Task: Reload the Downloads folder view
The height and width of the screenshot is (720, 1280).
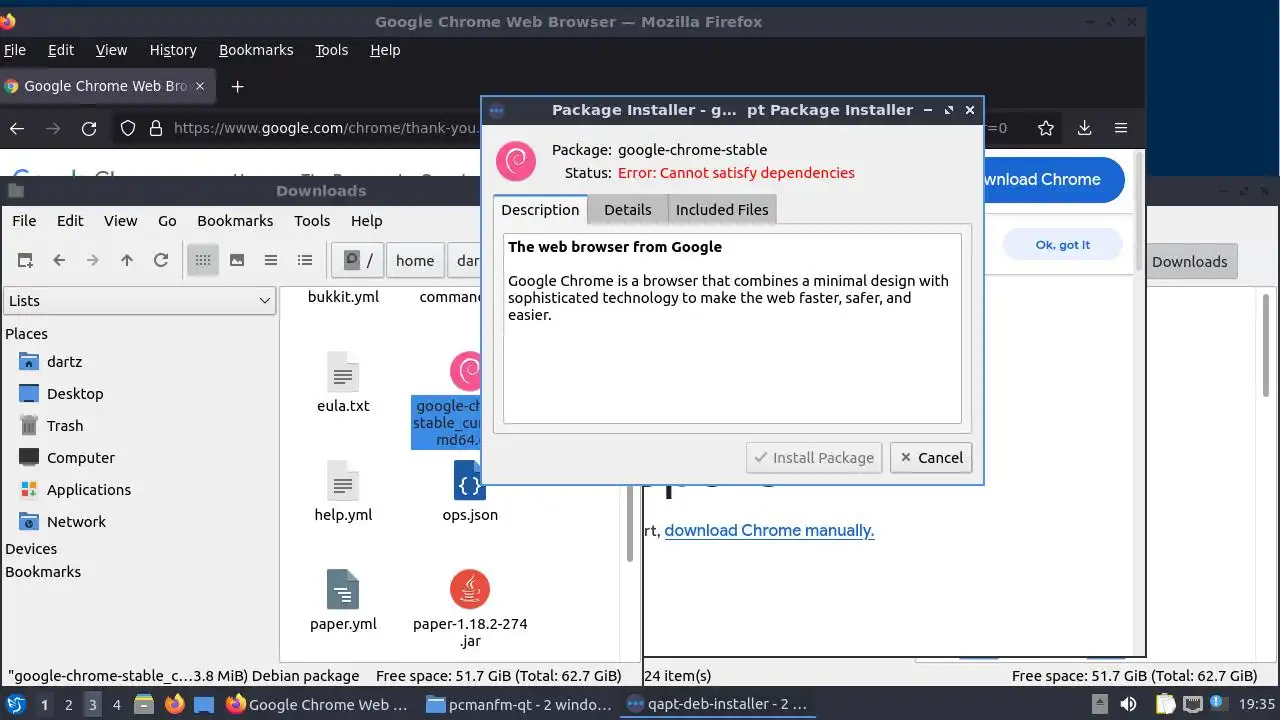Action: click(160, 260)
